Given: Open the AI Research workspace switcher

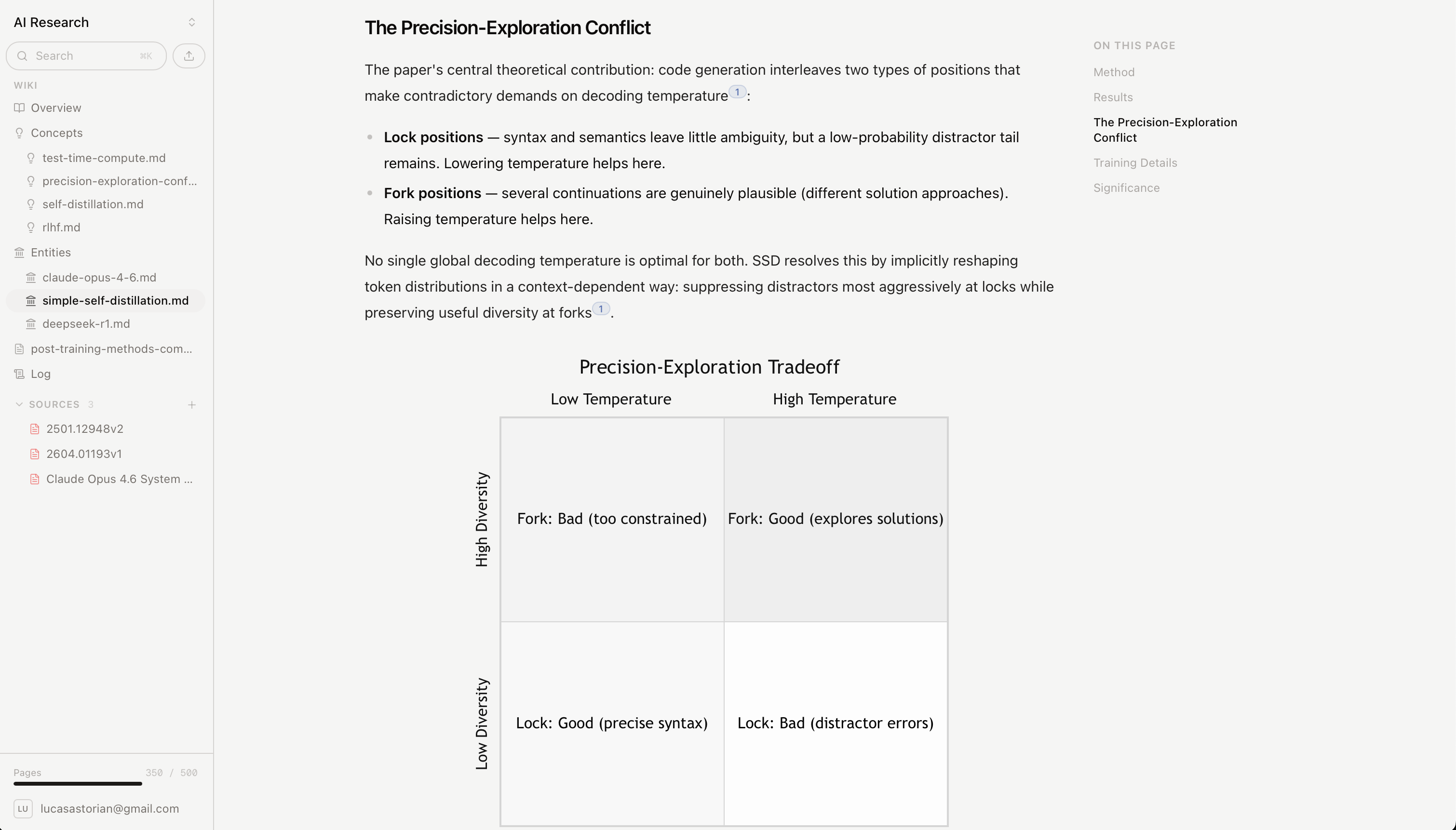Looking at the screenshot, I should (191, 22).
